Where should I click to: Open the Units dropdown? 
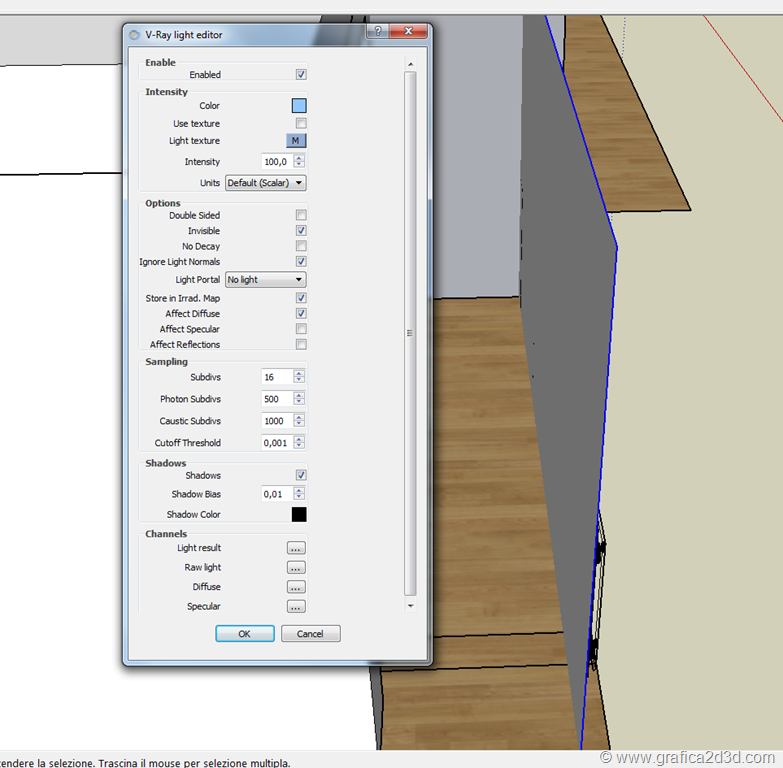(x=266, y=183)
